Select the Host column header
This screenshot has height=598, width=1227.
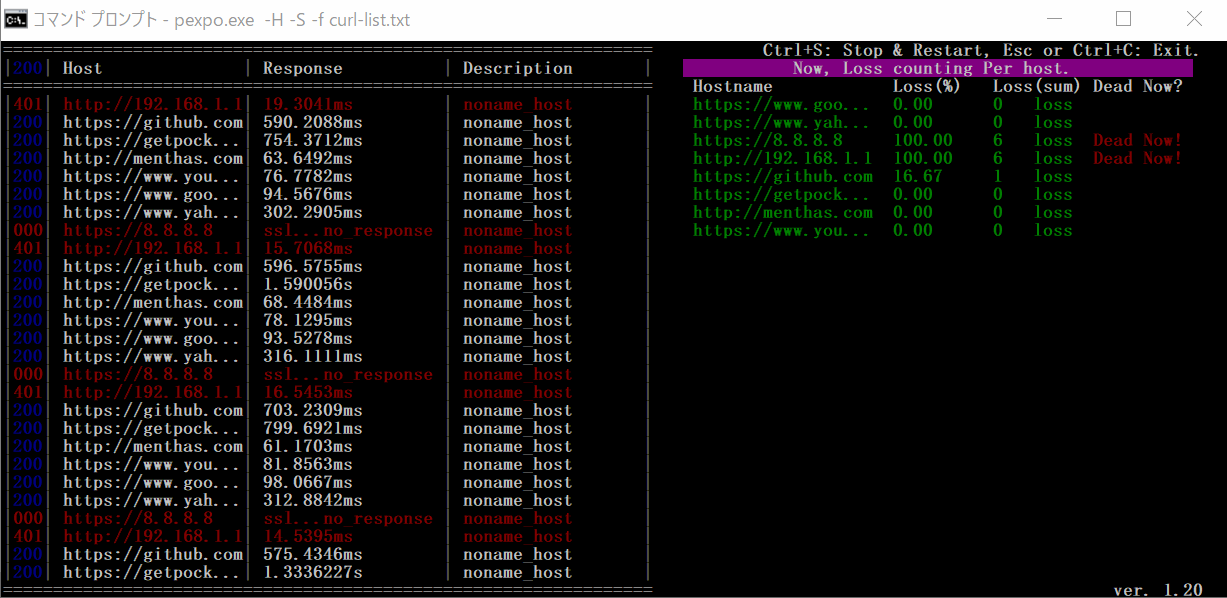(81, 68)
